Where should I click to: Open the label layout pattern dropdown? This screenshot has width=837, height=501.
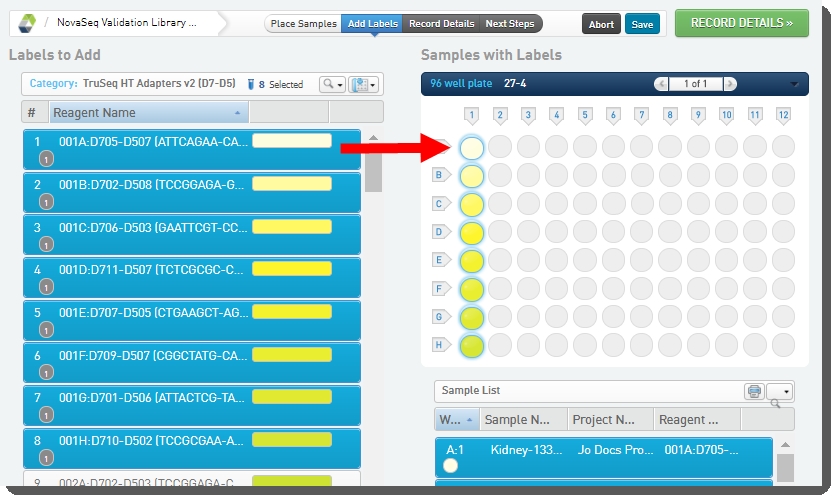[364, 85]
